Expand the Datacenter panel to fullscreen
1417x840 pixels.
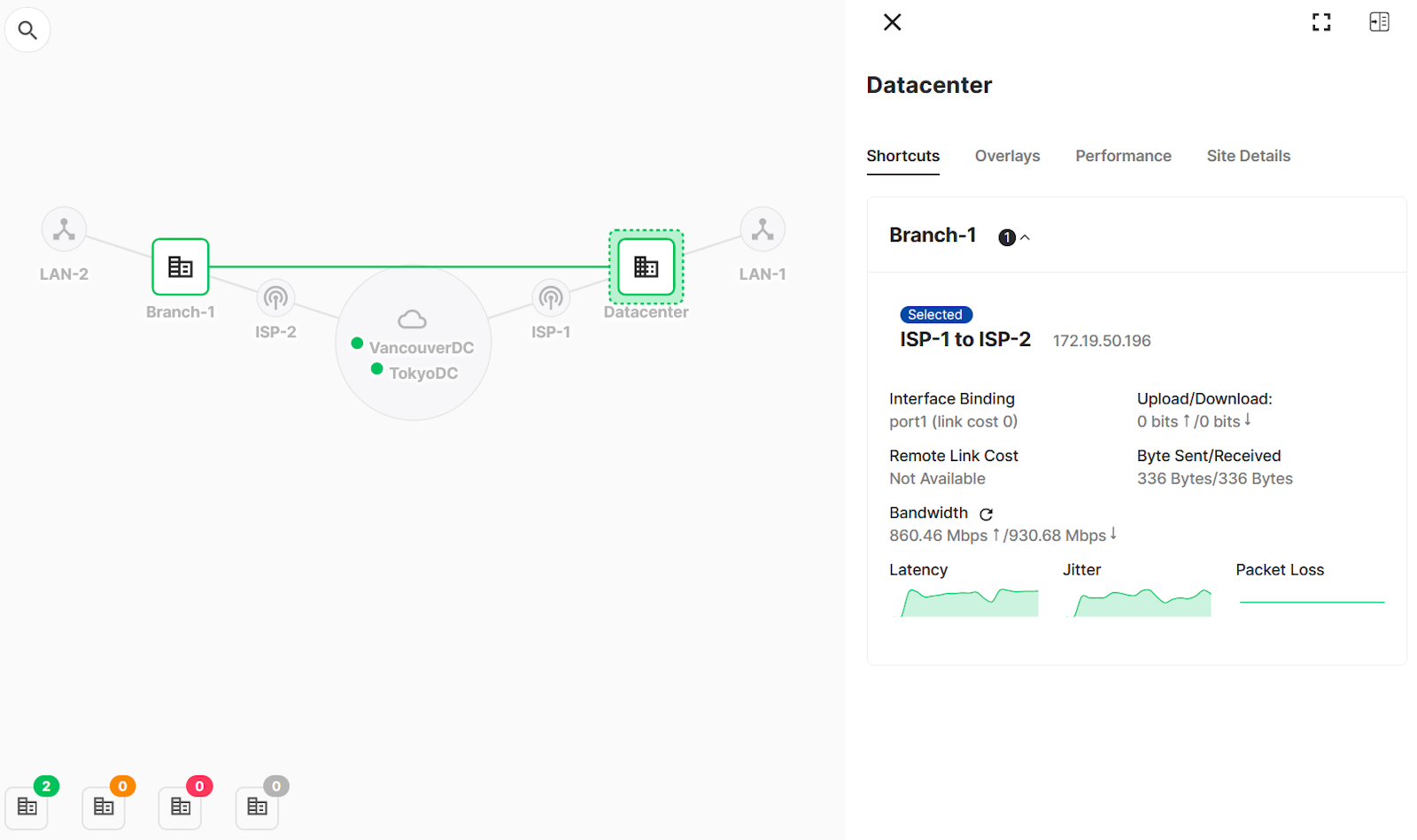tap(1320, 21)
